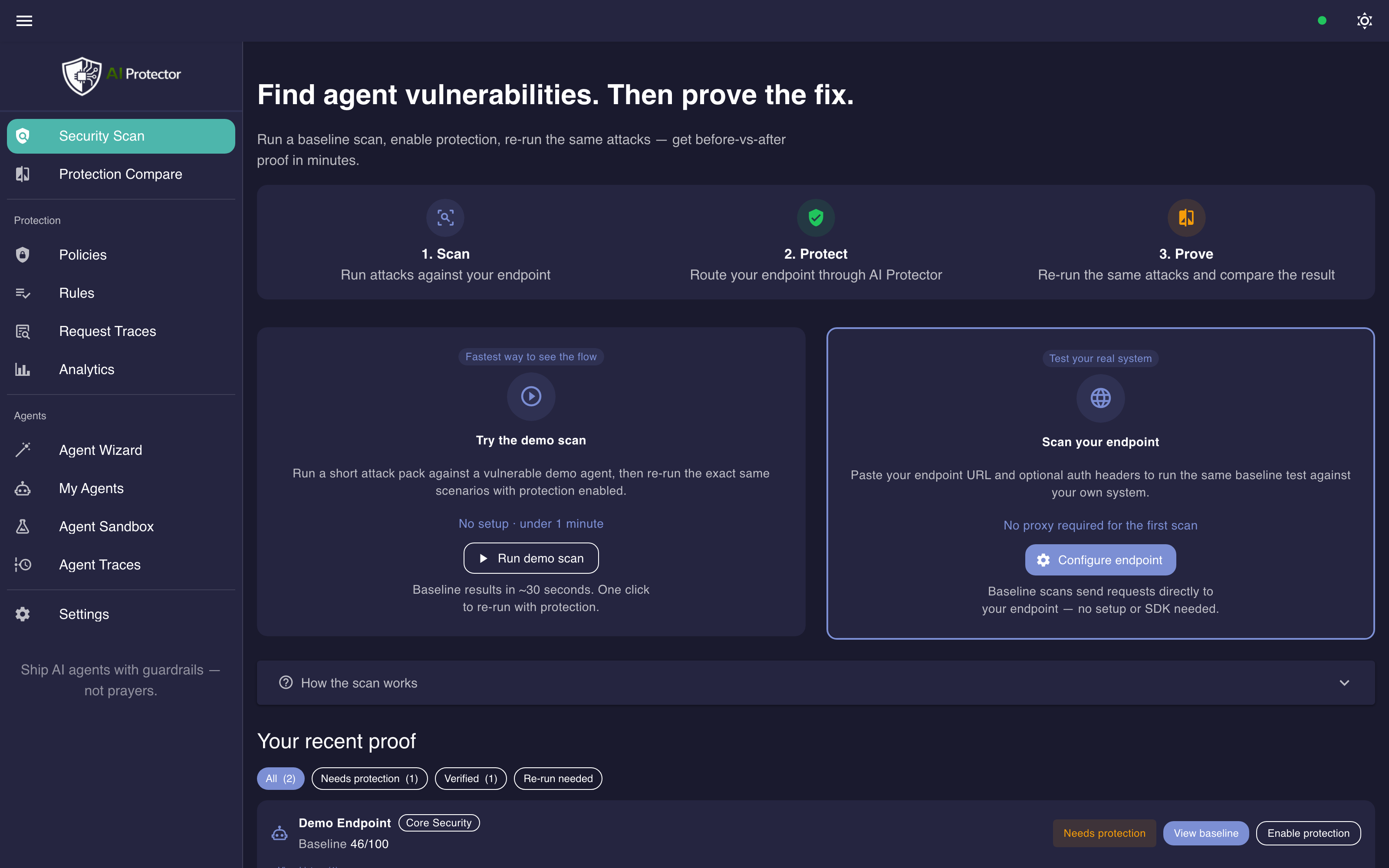Click the Rules checklist icon
Screen dimensions: 1389x868
coord(23,293)
